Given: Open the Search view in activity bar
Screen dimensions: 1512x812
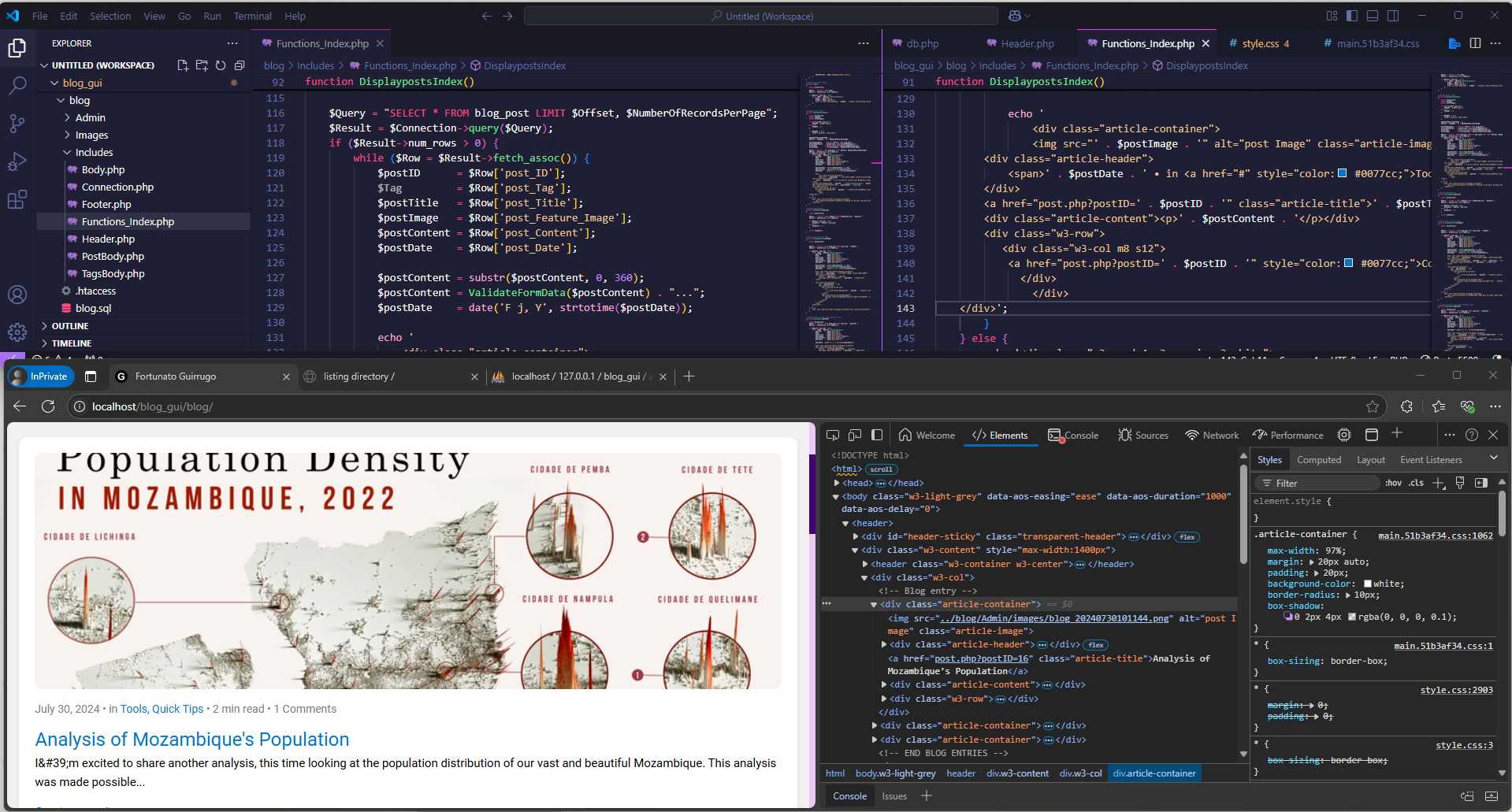Looking at the screenshot, I should point(17,85).
